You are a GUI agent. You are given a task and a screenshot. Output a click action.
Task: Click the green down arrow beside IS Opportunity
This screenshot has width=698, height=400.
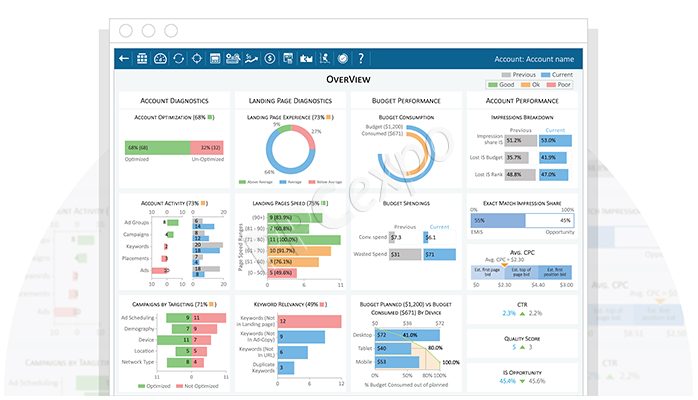[x=523, y=381]
